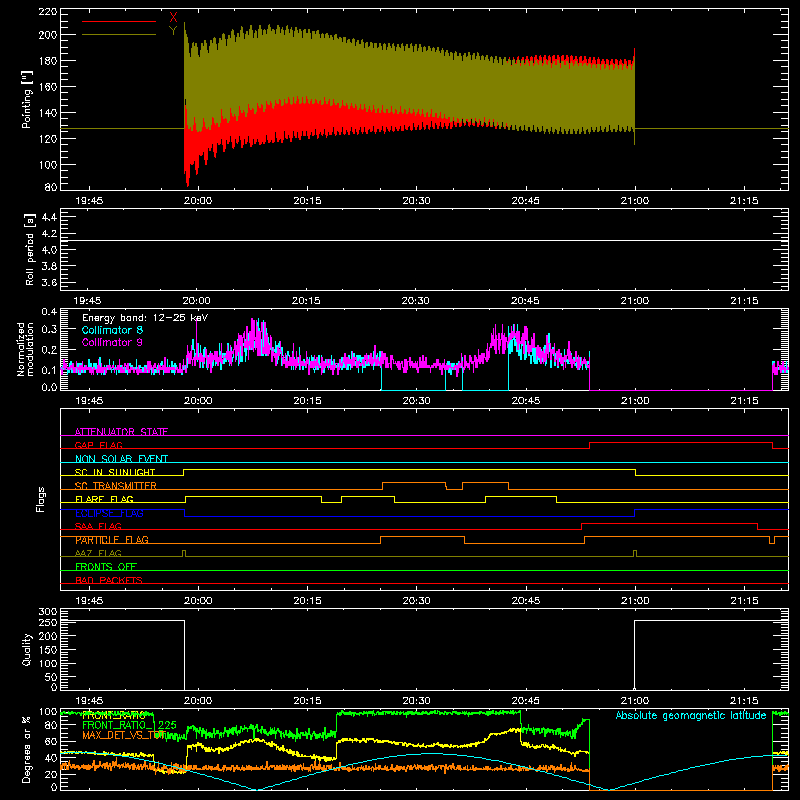Click the 20:30 time label below Flags plot
The image size is (800, 800).
416,601
